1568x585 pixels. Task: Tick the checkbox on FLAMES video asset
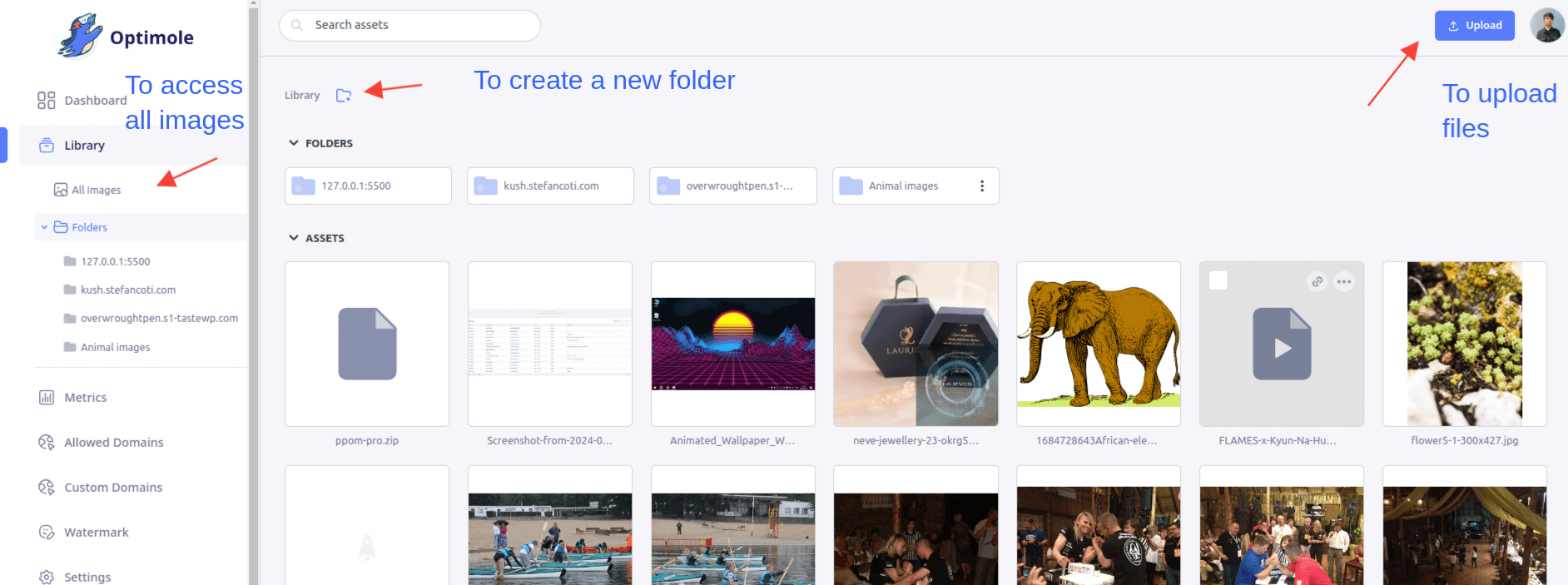click(x=1218, y=281)
